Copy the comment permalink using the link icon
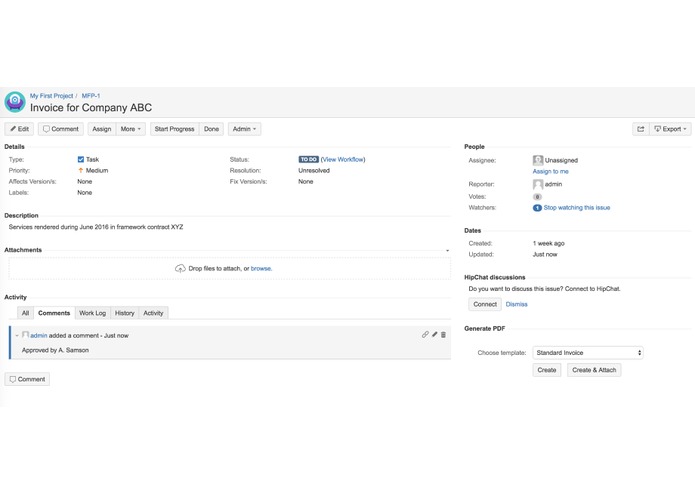Viewport: 695px width, 494px height. [x=425, y=335]
